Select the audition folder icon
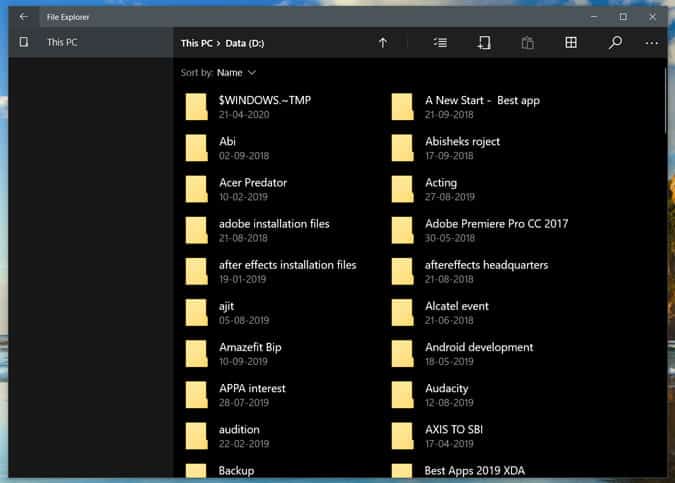This screenshot has height=483, width=675. (196, 435)
